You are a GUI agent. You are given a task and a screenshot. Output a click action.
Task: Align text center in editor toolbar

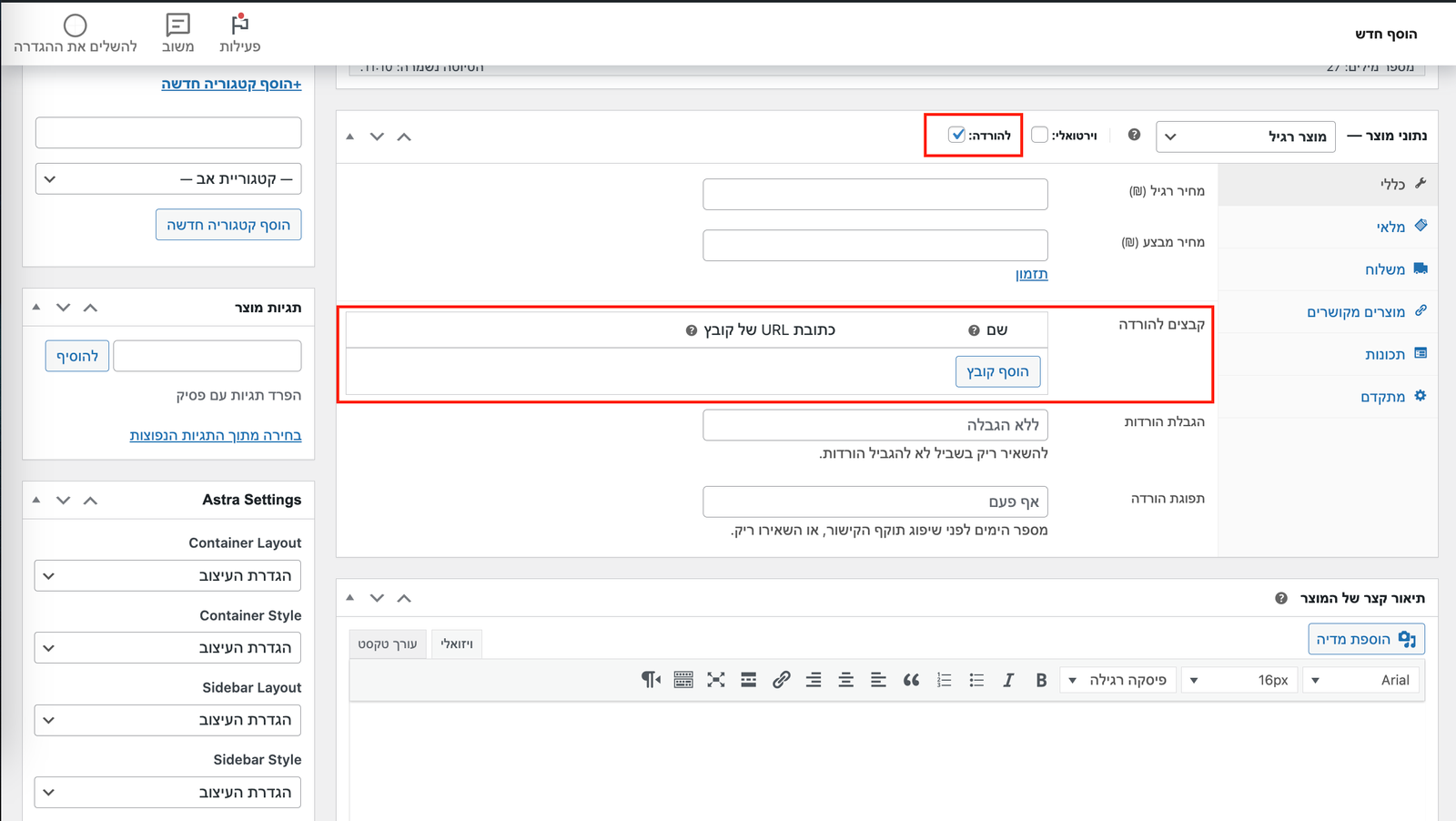[845, 680]
